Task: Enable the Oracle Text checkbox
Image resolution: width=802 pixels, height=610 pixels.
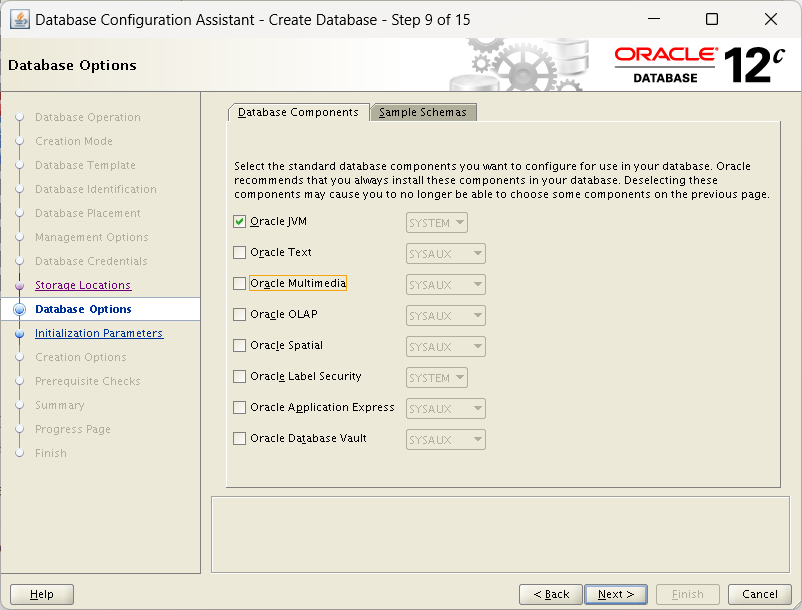Action: coord(239,253)
